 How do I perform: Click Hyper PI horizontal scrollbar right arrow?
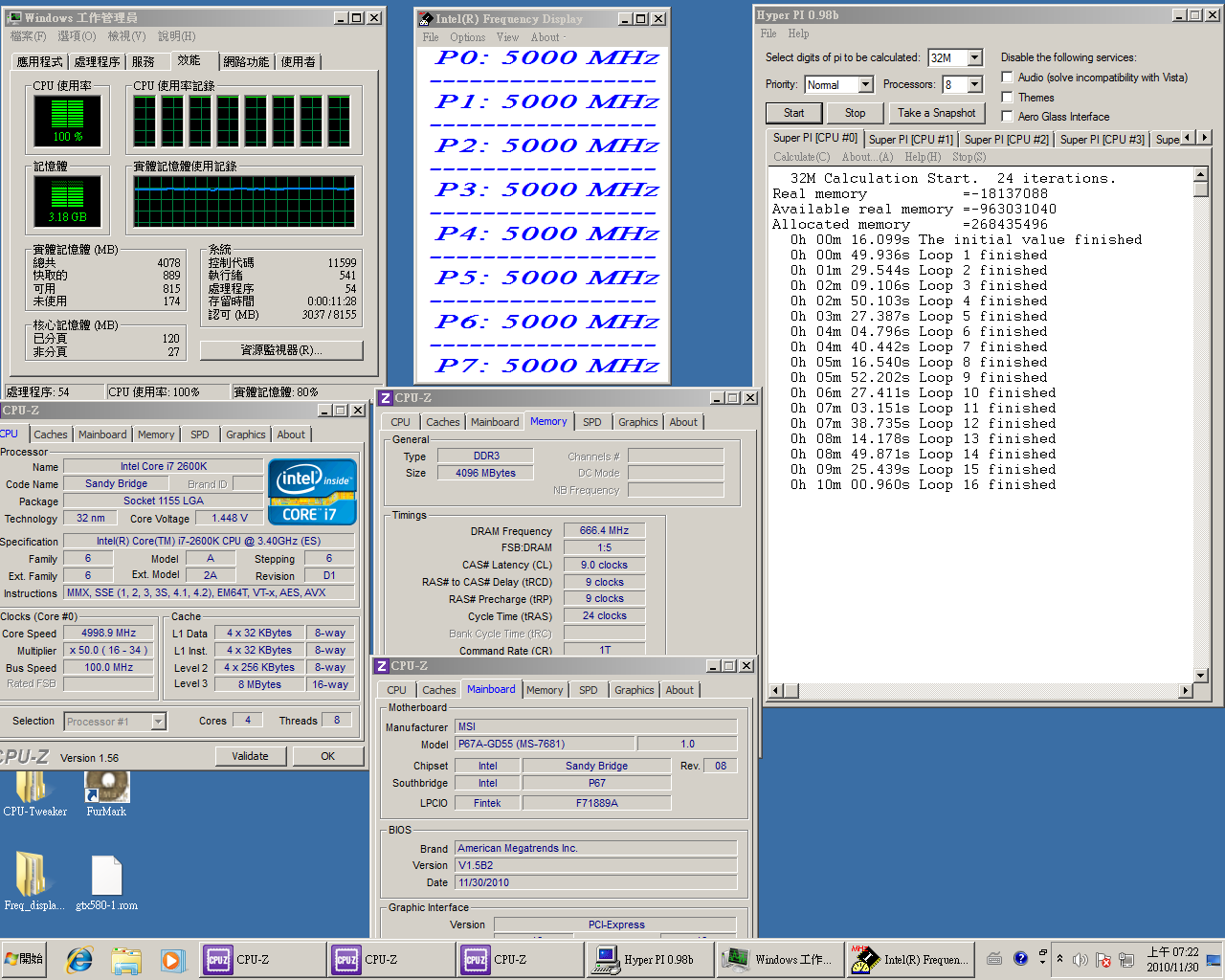(1186, 690)
